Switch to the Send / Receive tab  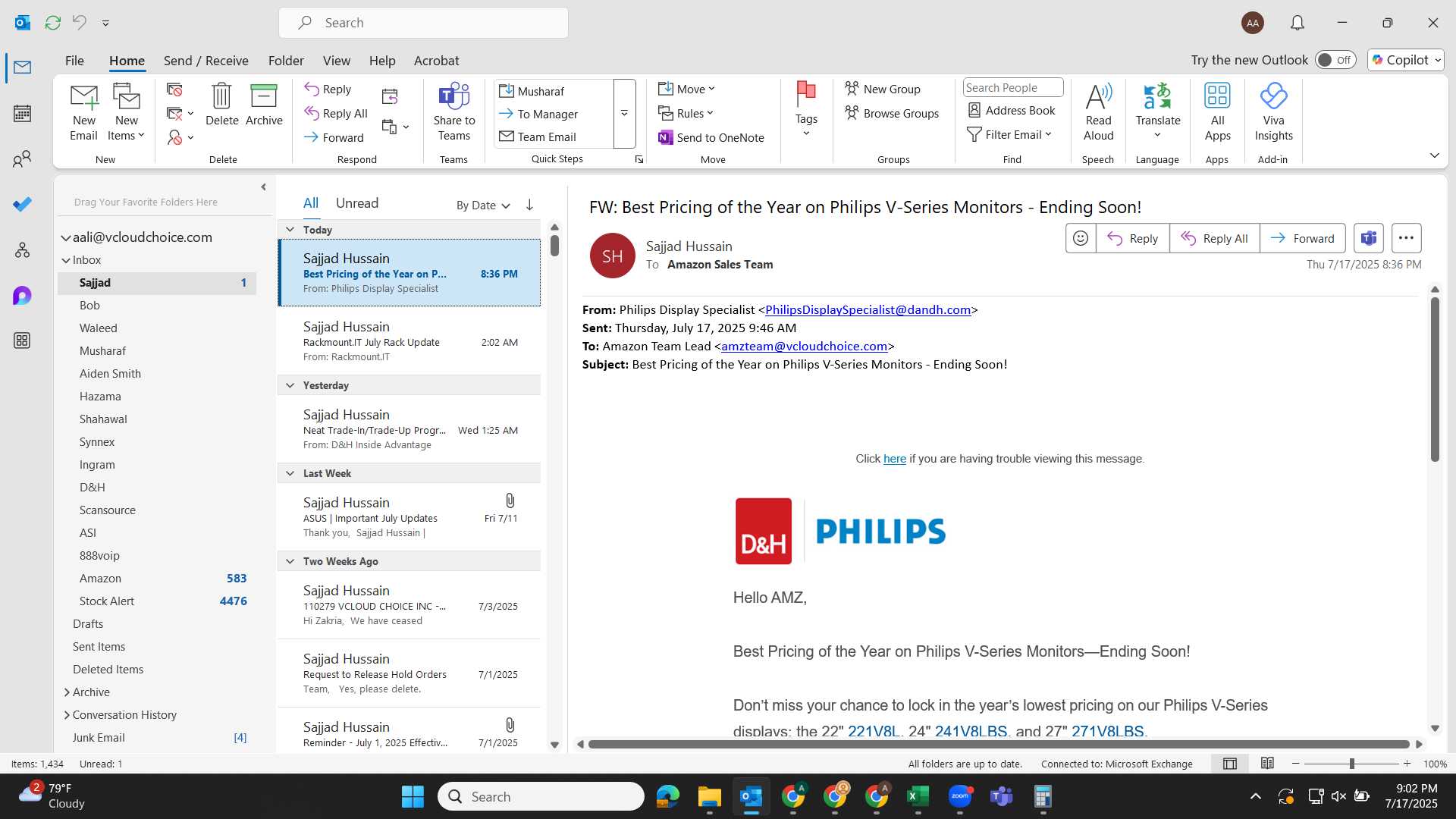click(206, 61)
